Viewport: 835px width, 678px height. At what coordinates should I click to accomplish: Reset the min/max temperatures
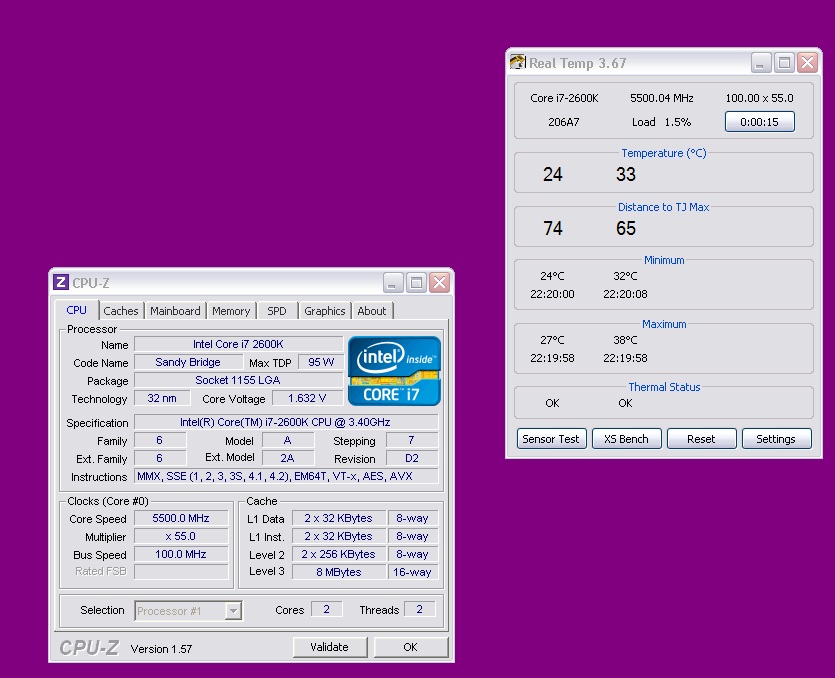pos(701,439)
